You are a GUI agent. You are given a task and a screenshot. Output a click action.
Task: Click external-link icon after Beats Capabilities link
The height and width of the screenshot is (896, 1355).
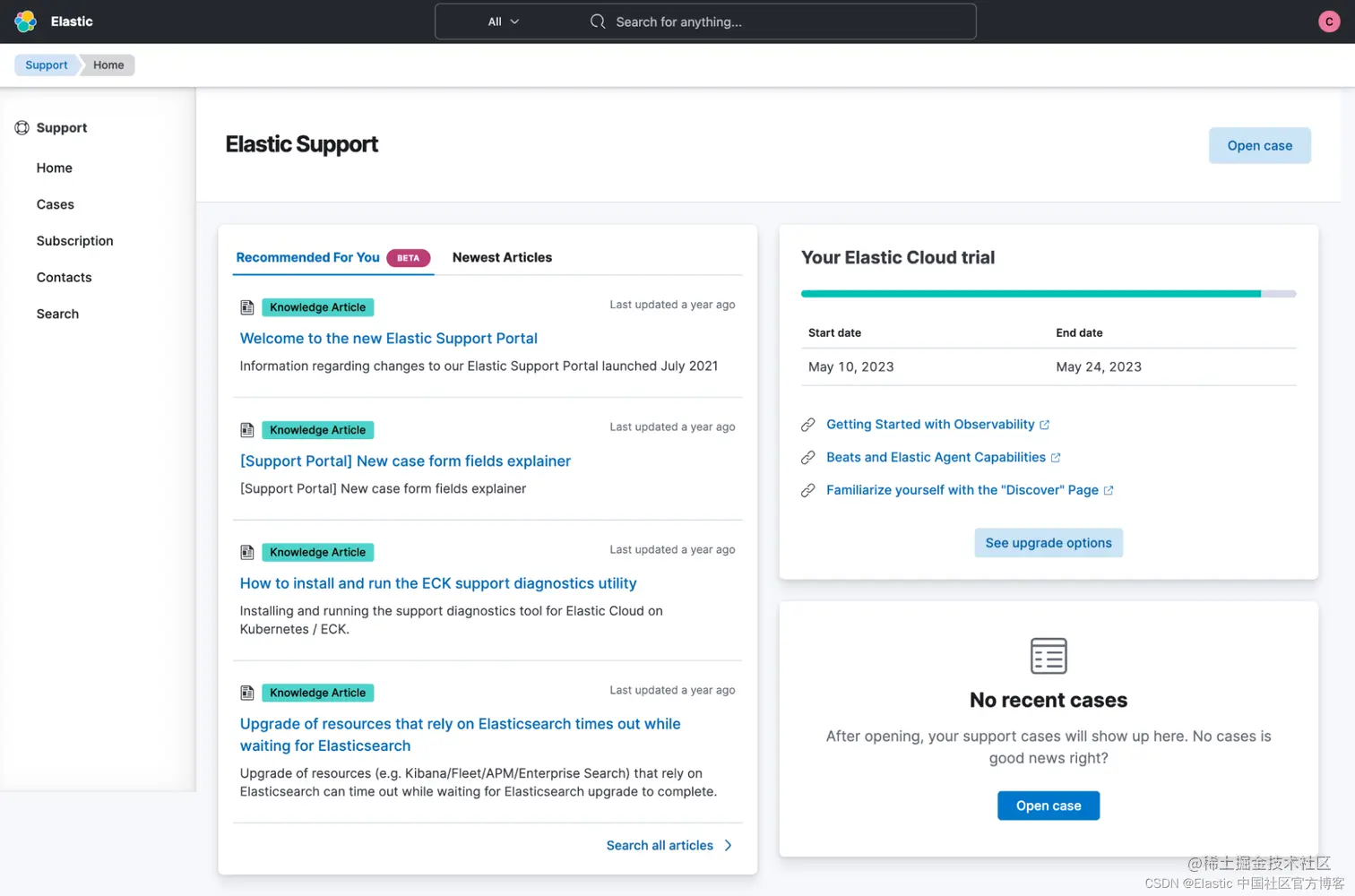tap(1056, 458)
